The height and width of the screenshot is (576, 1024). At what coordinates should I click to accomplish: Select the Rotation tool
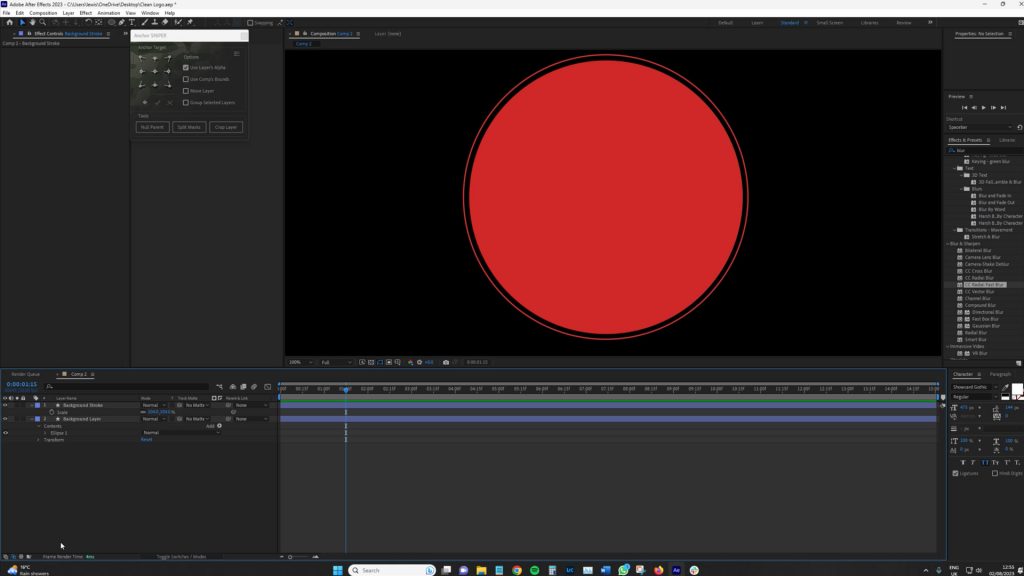click(x=88, y=22)
